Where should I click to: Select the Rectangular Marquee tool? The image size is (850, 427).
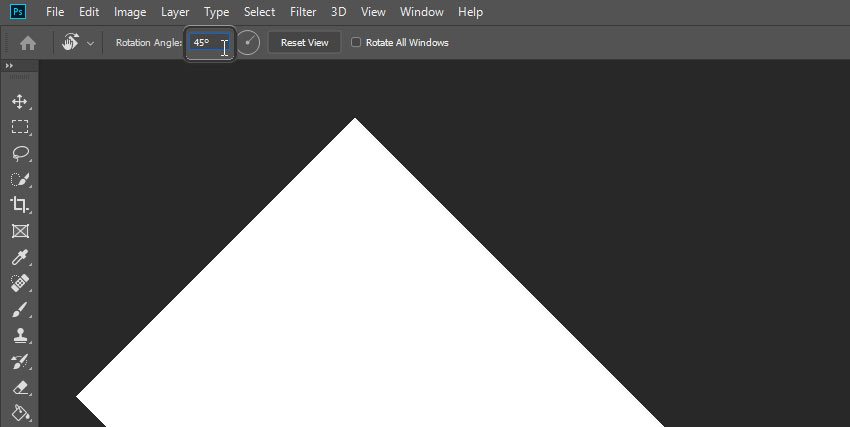coord(20,127)
